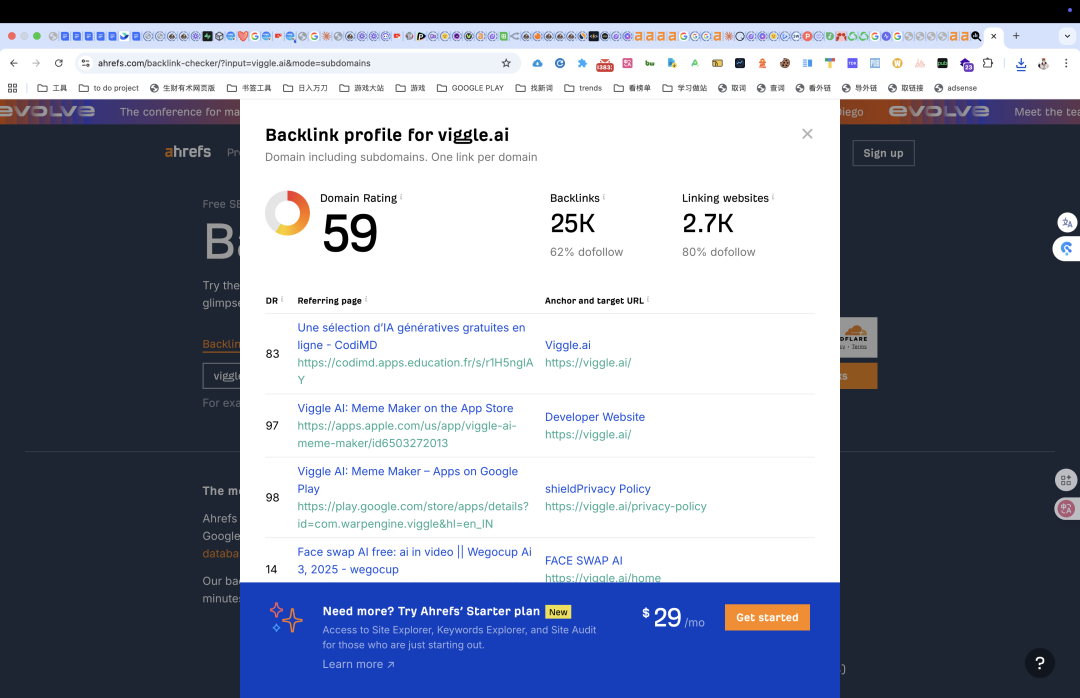Open the Chrome Extensions puzzle-piece menu
Image resolution: width=1080 pixels, height=698 pixels.
tap(988, 63)
